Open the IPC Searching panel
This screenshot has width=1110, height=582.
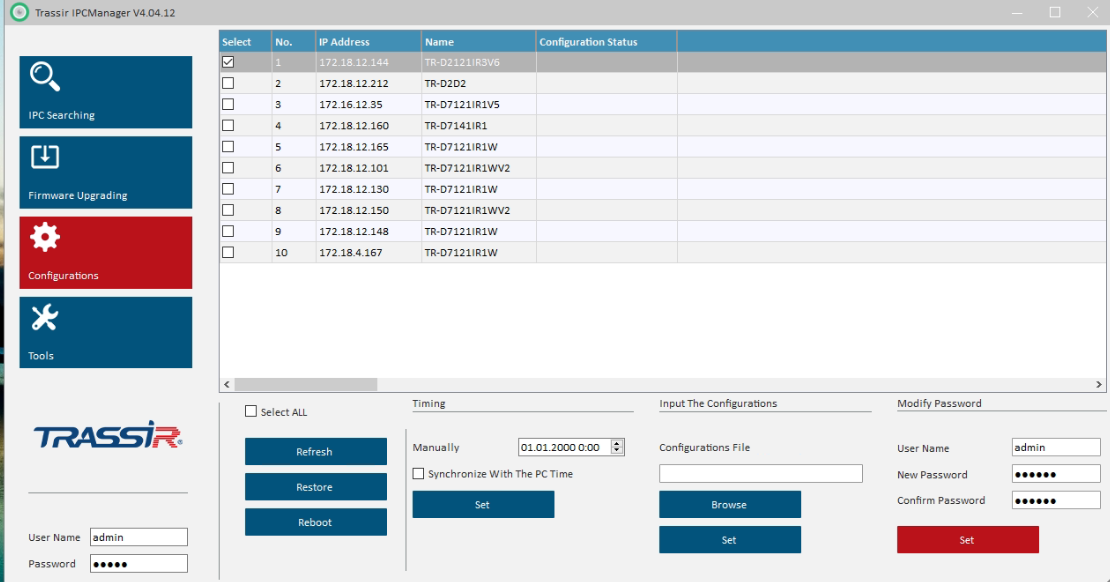click(105, 92)
